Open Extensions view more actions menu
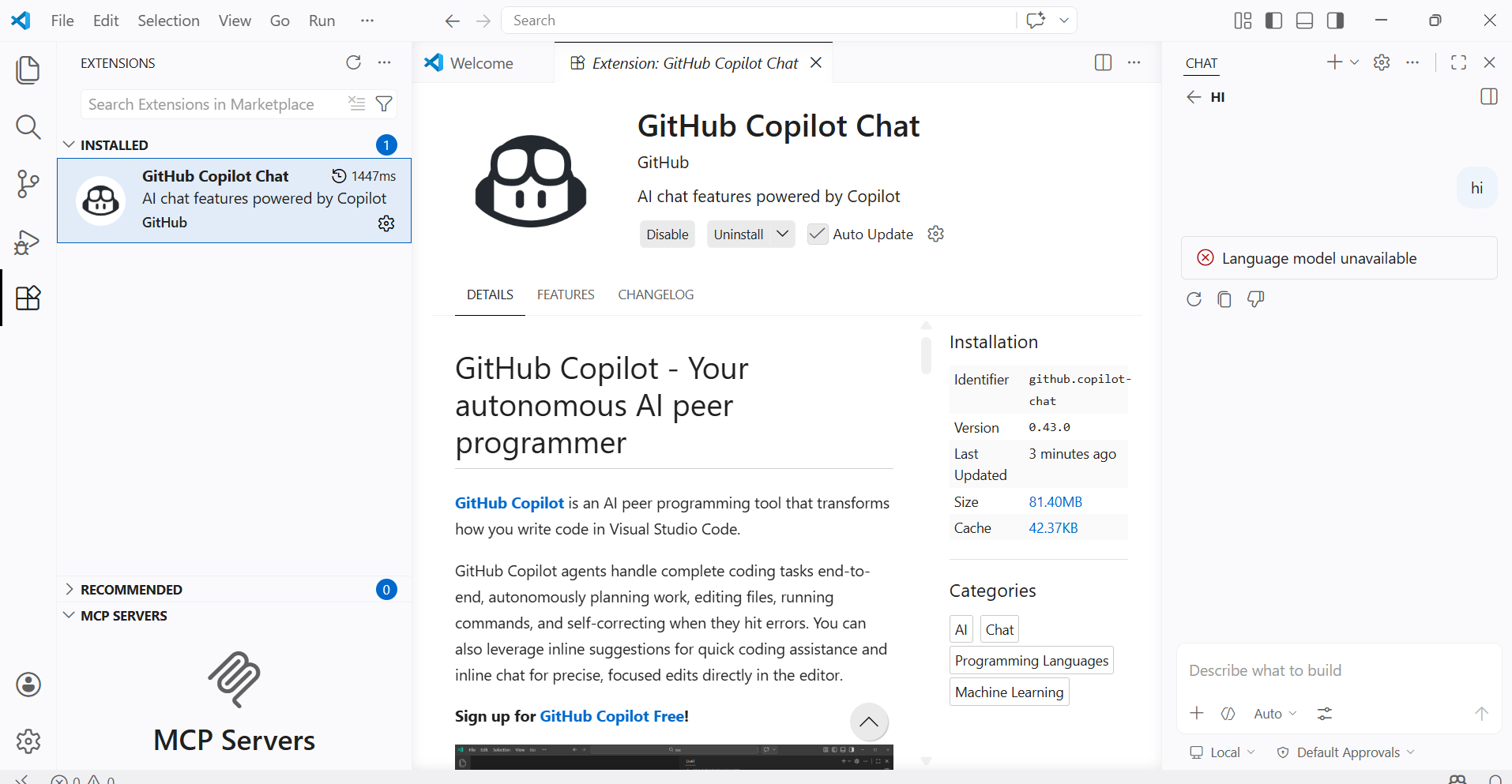Screen dimensions: 1512x784 point(385,62)
